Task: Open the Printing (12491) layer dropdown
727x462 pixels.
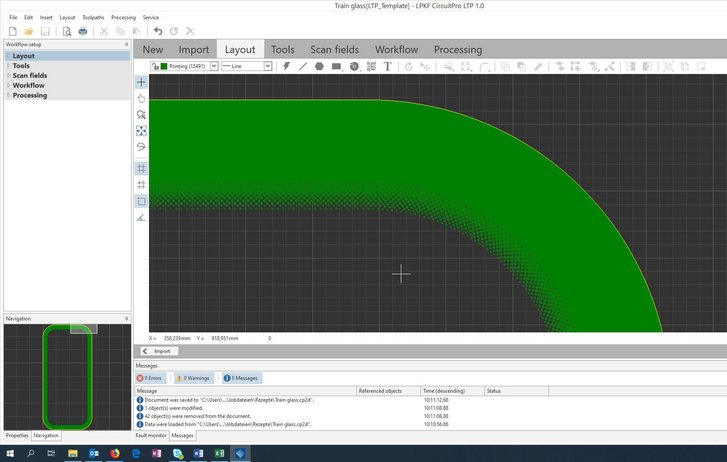Action: pos(214,66)
